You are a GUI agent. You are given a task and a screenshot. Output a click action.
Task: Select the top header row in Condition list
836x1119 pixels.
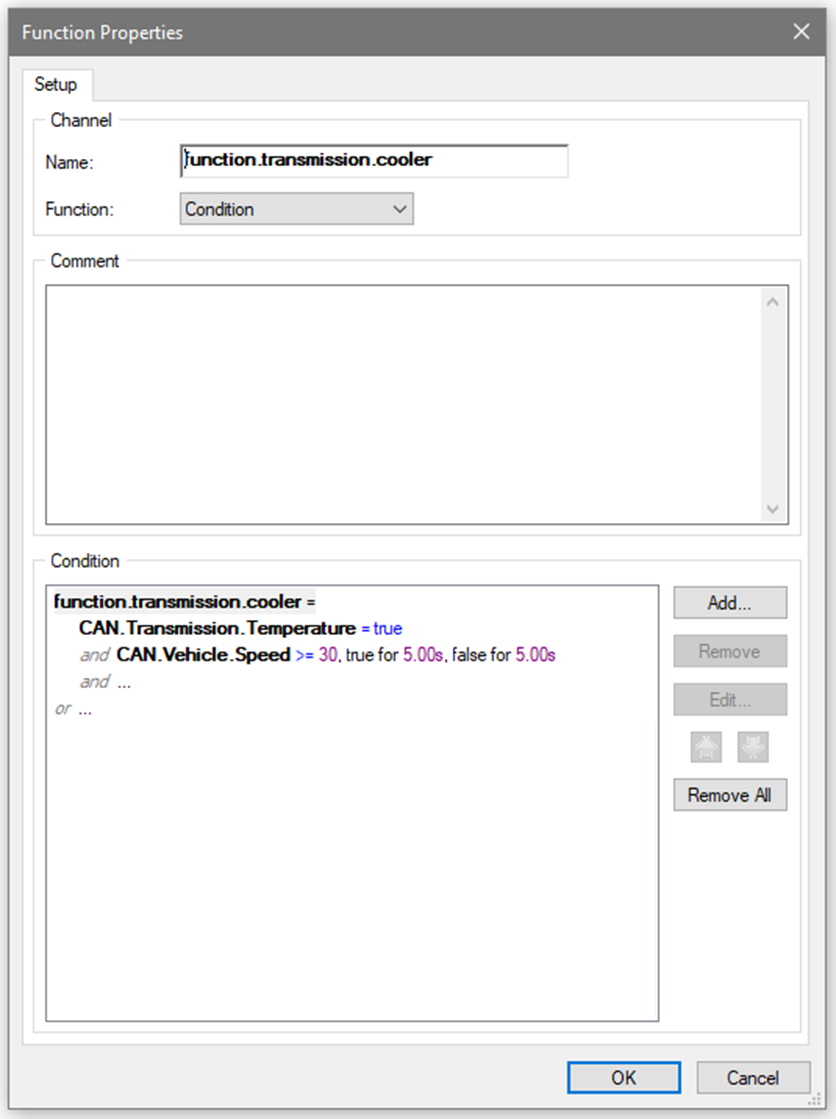tap(184, 602)
